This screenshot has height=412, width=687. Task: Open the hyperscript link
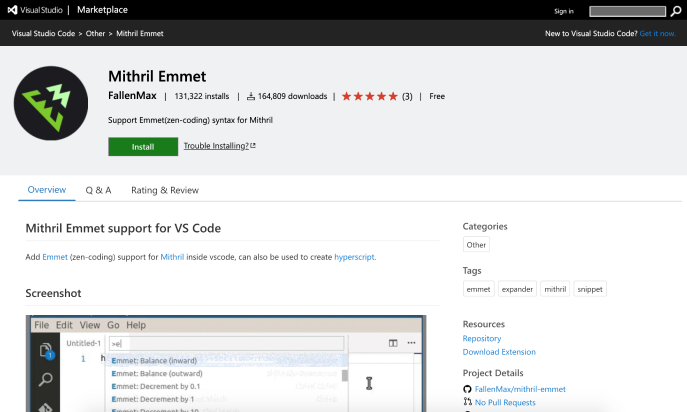(354, 257)
